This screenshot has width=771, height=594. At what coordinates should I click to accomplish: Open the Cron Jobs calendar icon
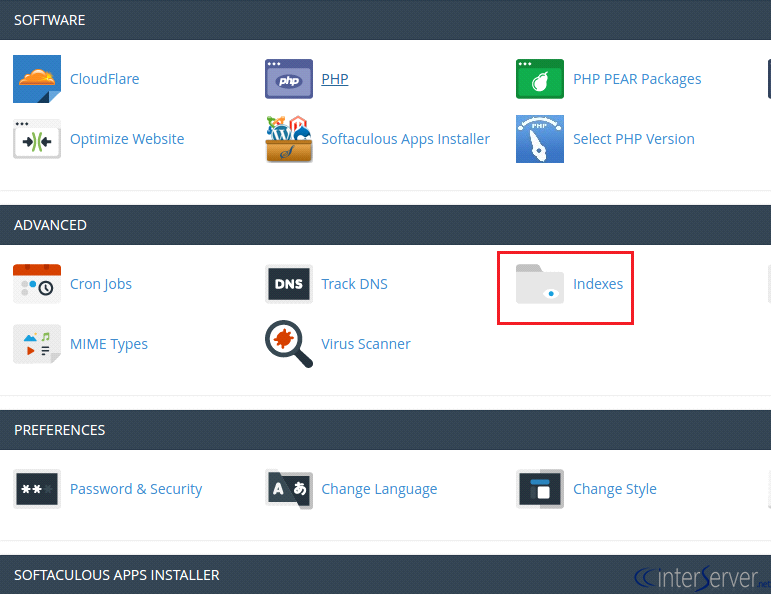tap(37, 284)
